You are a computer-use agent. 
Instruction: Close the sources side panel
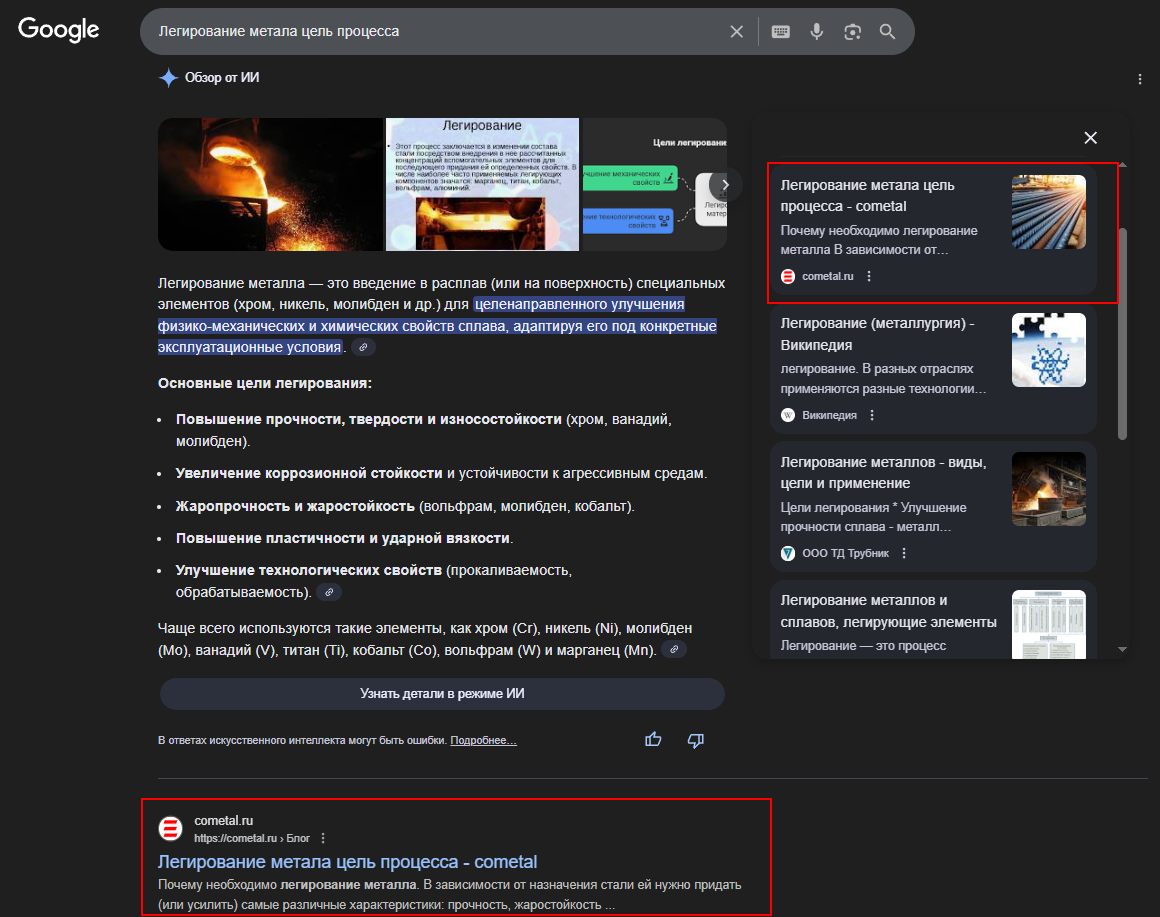tap(1091, 138)
